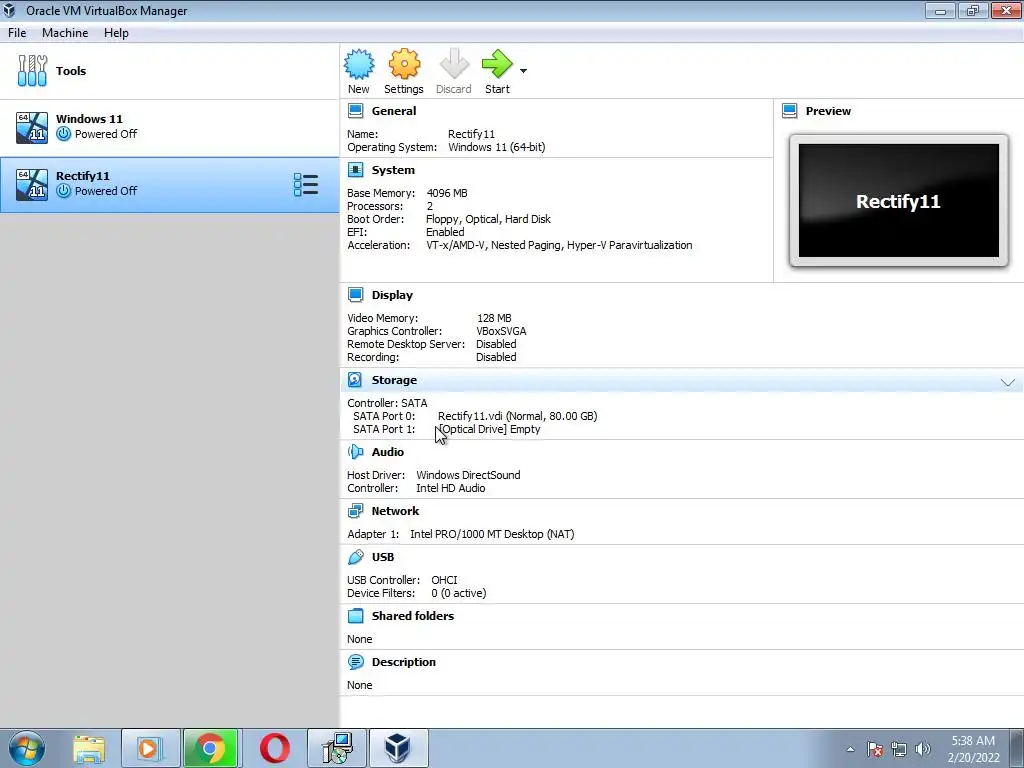Screen dimensions: 1024x768
Task: Click the Display section screen icon
Action: (x=355, y=295)
